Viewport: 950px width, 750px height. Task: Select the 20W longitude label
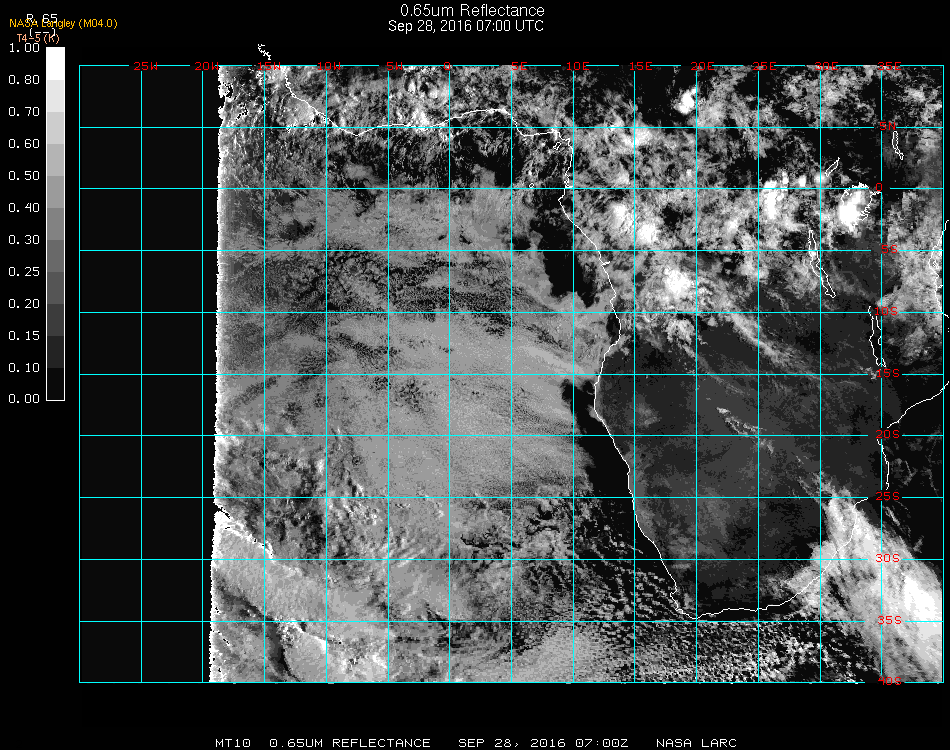(207, 66)
